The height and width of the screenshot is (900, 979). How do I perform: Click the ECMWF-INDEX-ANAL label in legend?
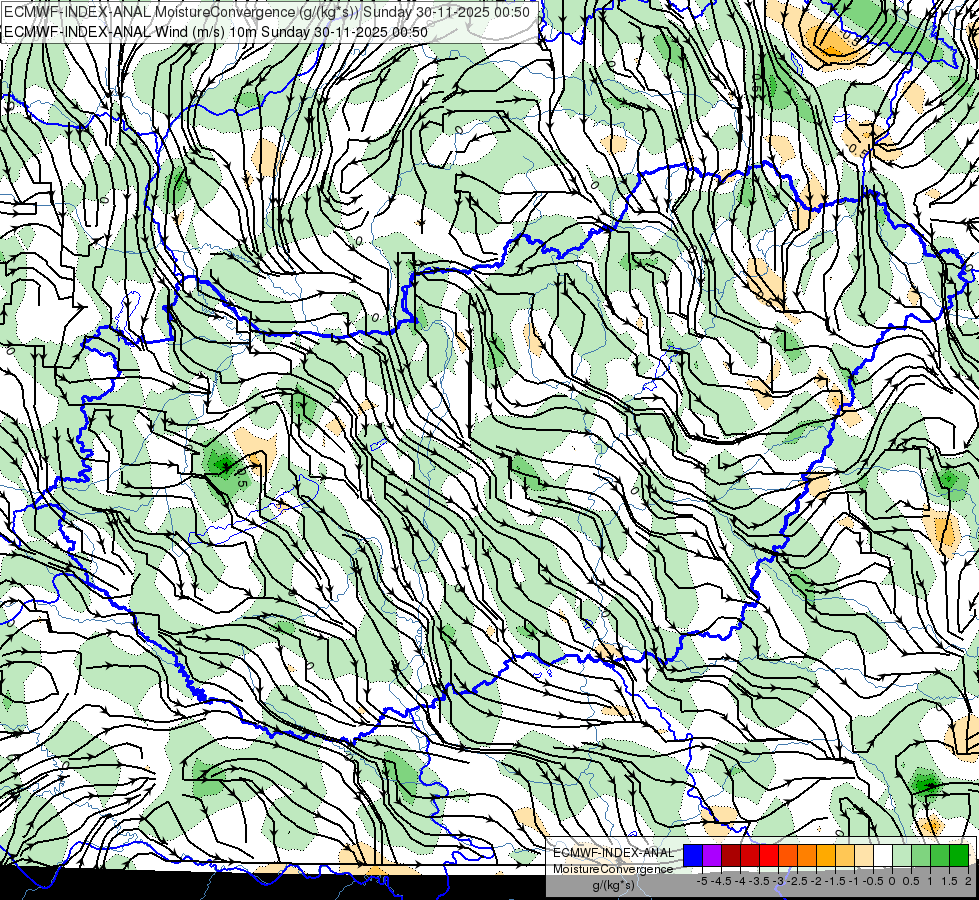[x=613, y=853]
